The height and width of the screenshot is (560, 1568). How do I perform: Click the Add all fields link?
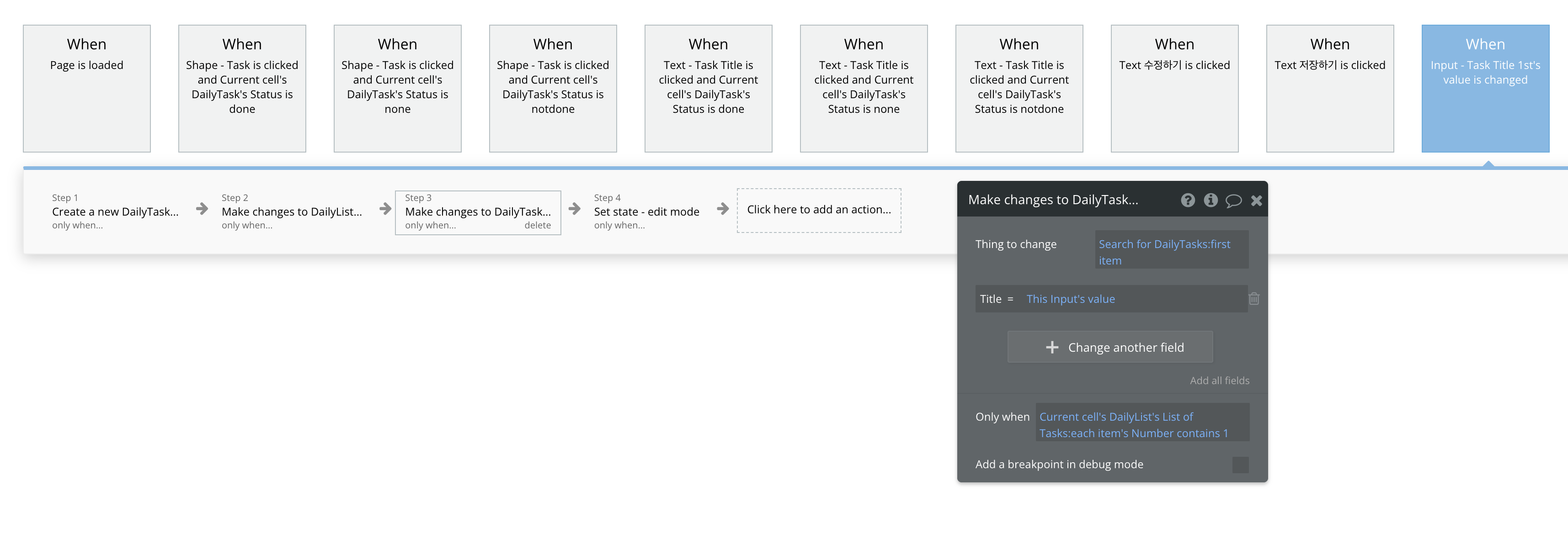click(1219, 380)
